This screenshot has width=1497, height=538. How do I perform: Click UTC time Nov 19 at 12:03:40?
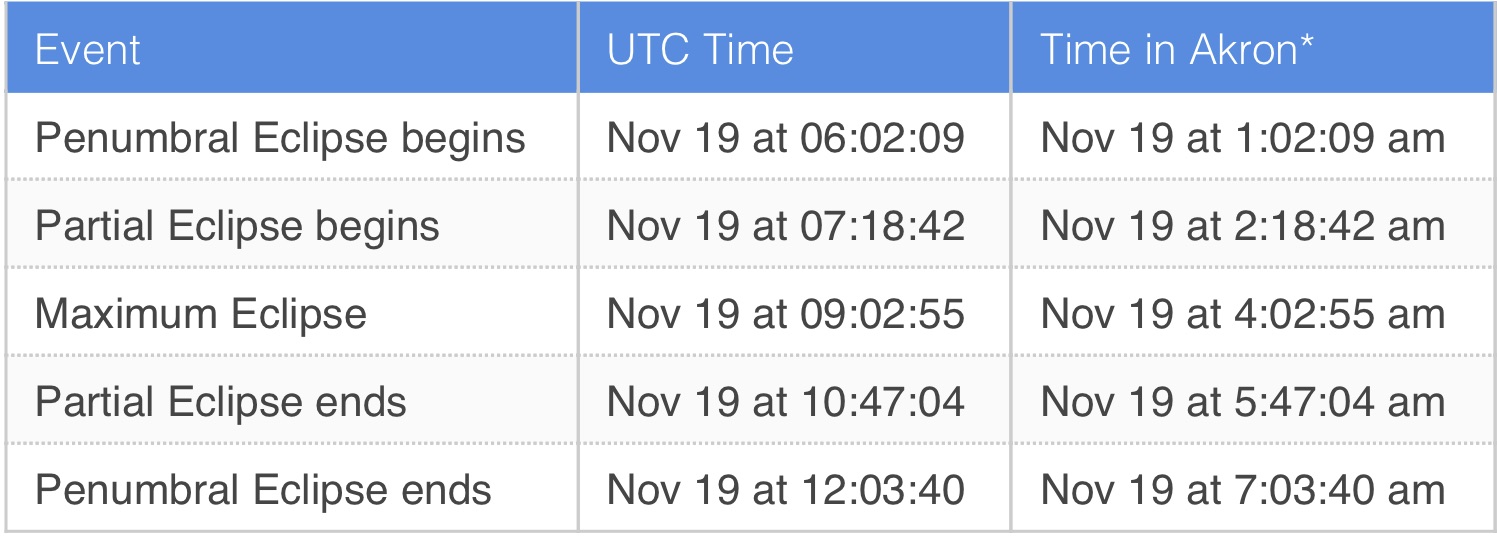785,490
